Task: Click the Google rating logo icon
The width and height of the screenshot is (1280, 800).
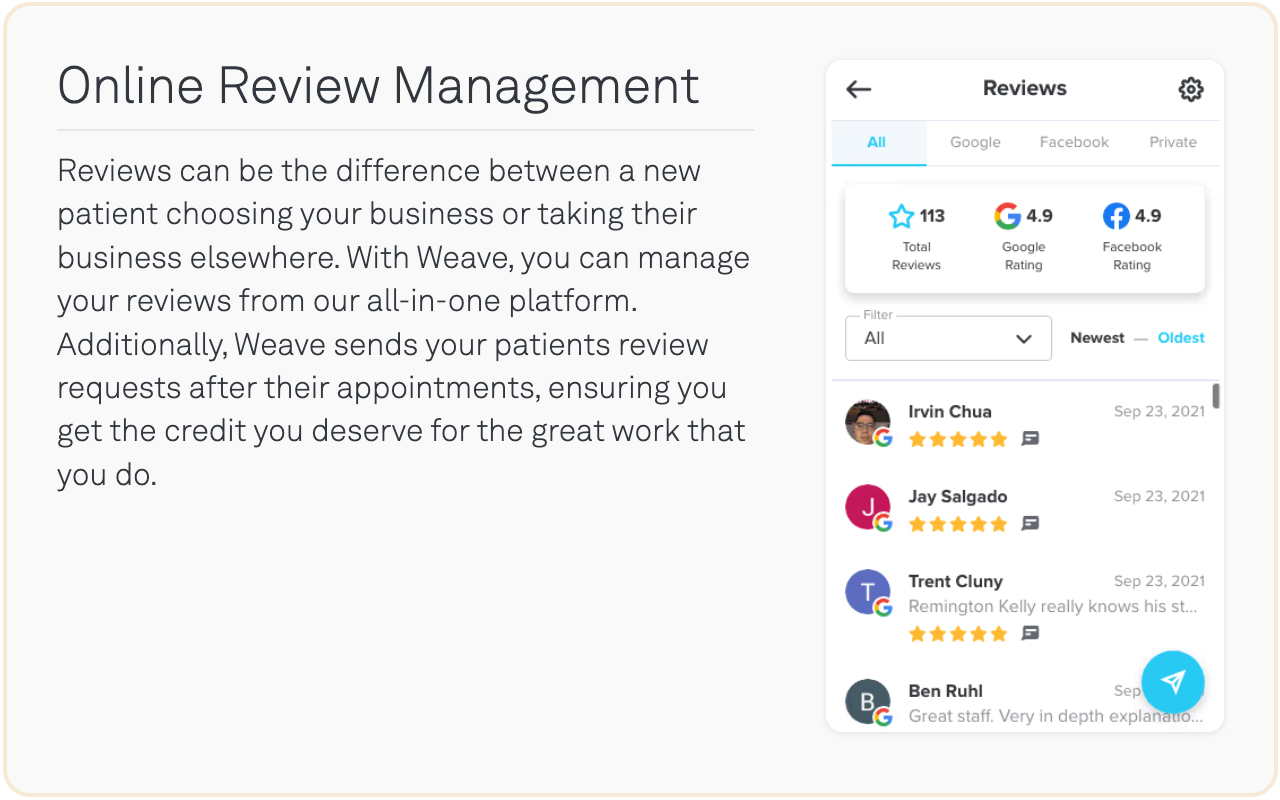Action: 1007,216
